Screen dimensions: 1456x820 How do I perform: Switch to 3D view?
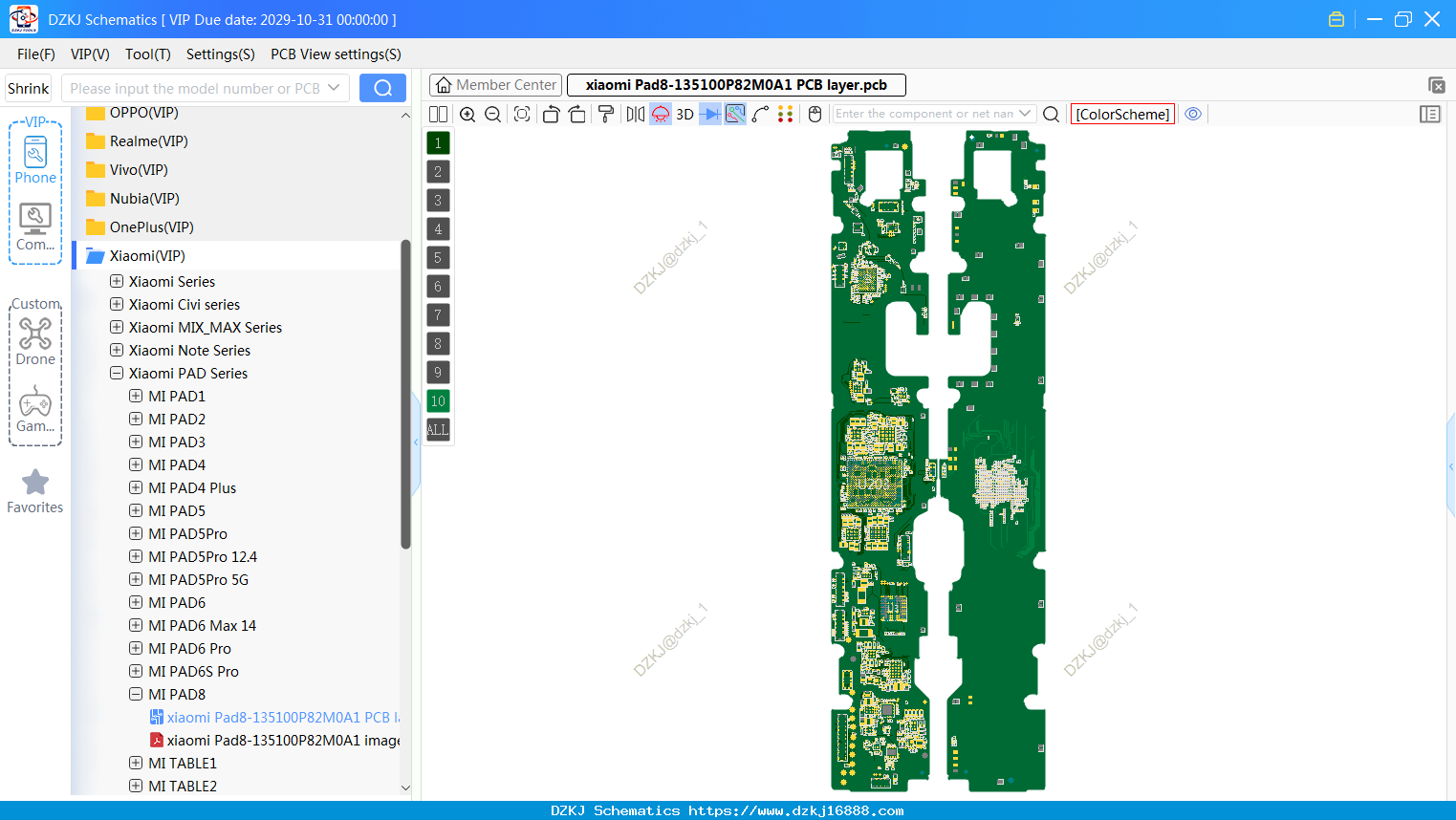pos(685,114)
